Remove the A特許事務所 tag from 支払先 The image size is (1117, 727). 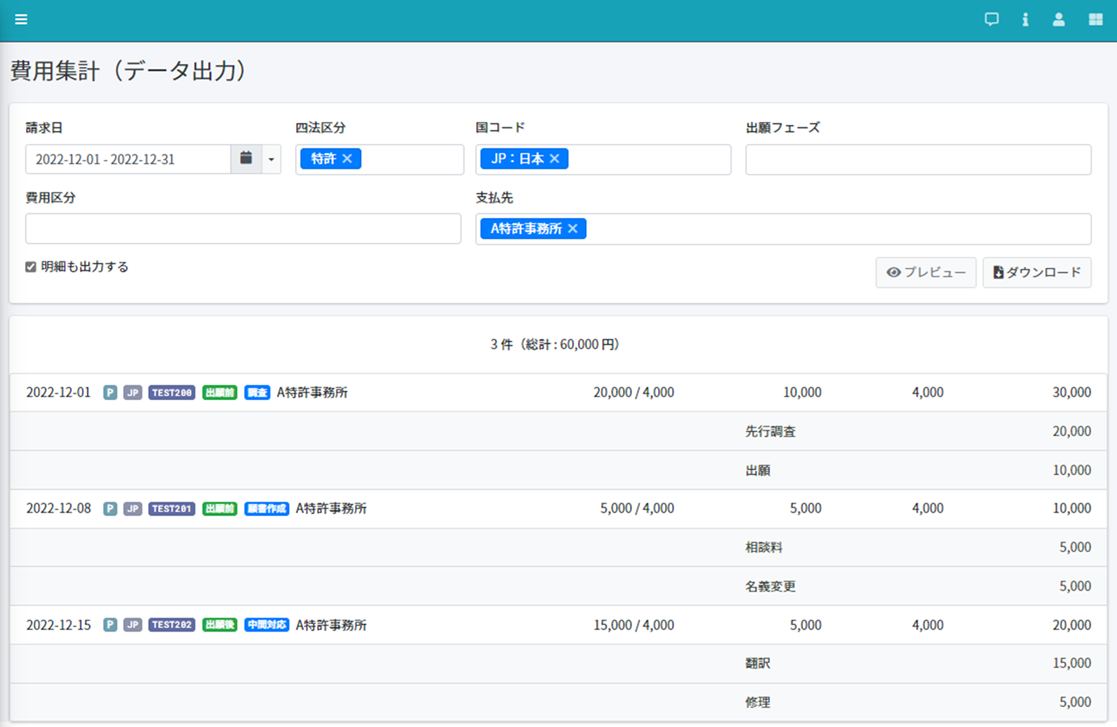point(573,229)
